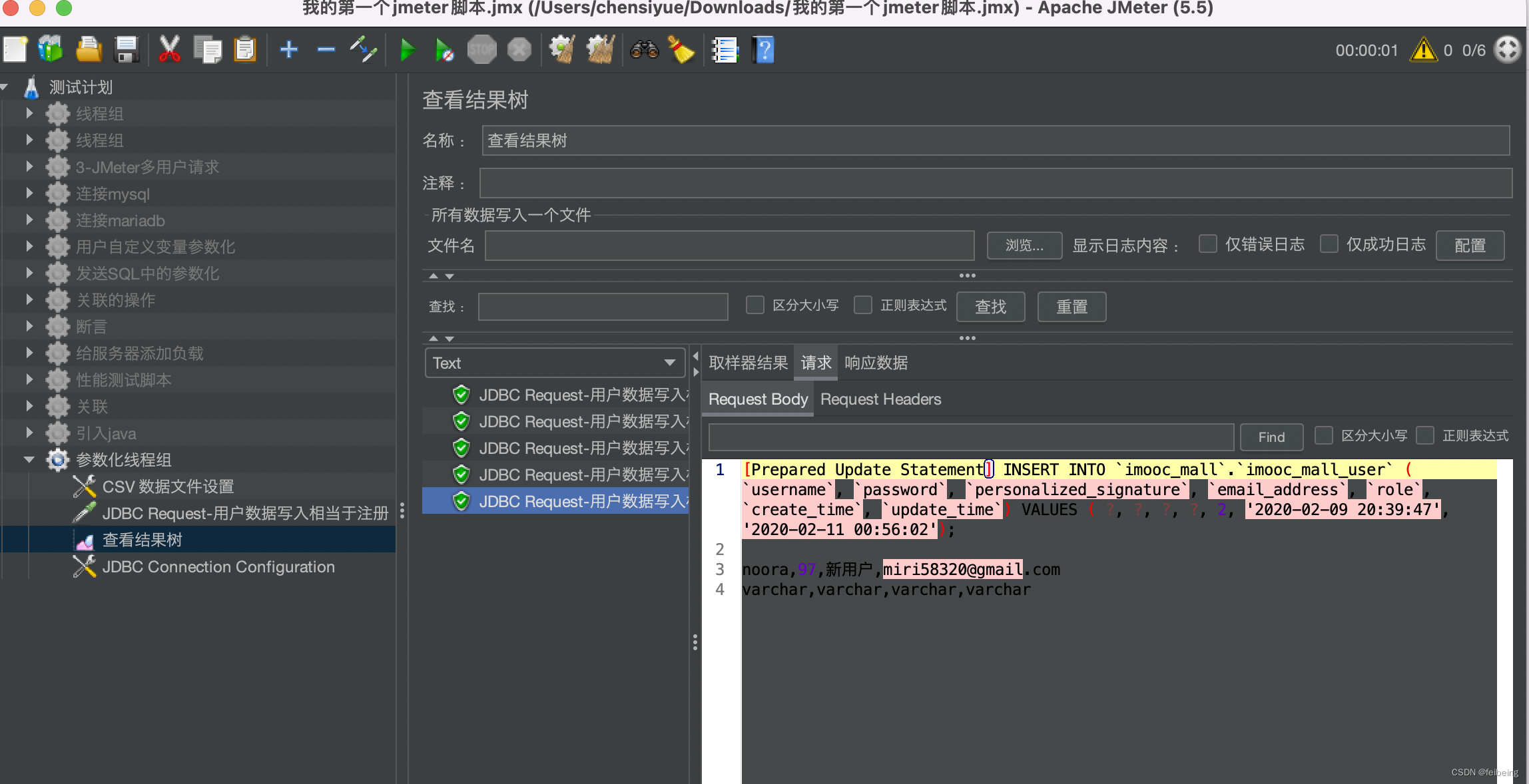
Task: Select JDBC Connection Configuration element
Action: pos(218,566)
